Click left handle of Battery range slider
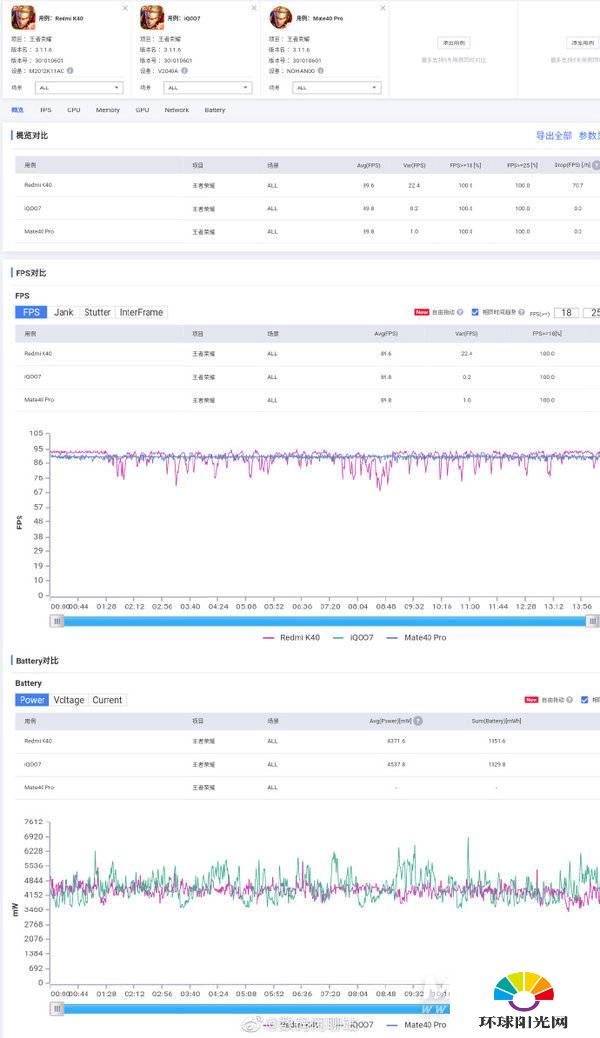Screen dimensions: 600x1038 pyautogui.click(x=58, y=1009)
